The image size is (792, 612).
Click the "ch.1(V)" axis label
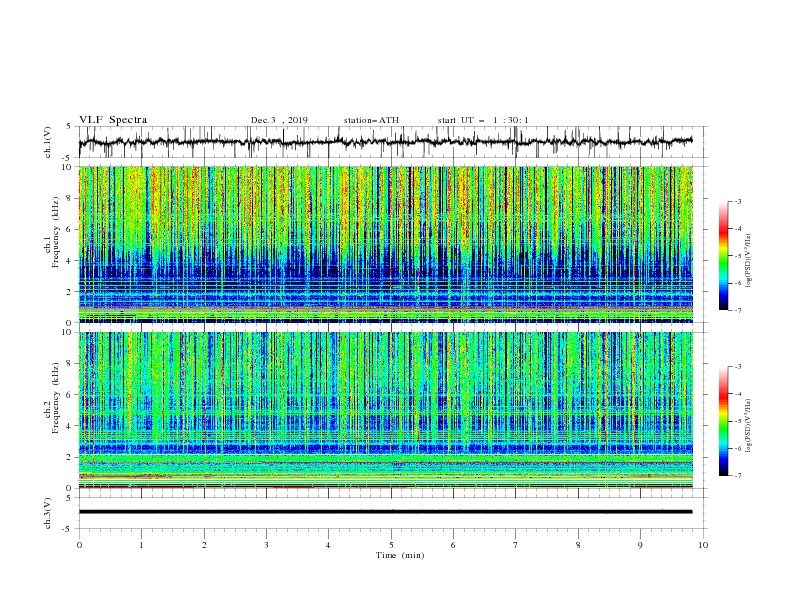[x=48, y=142]
